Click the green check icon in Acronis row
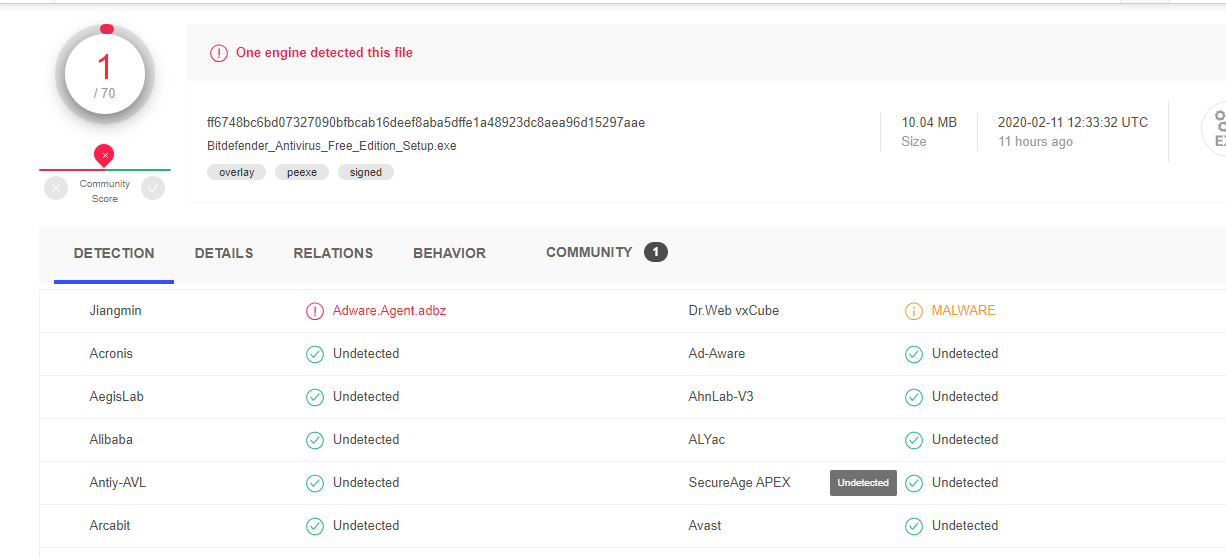The height and width of the screenshot is (558, 1226). pos(315,354)
